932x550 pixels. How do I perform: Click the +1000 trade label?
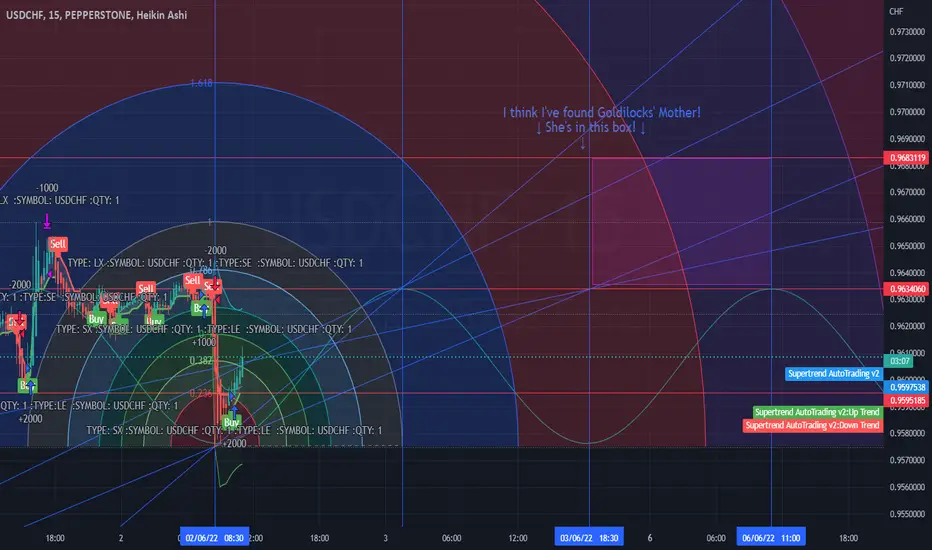point(204,342)
